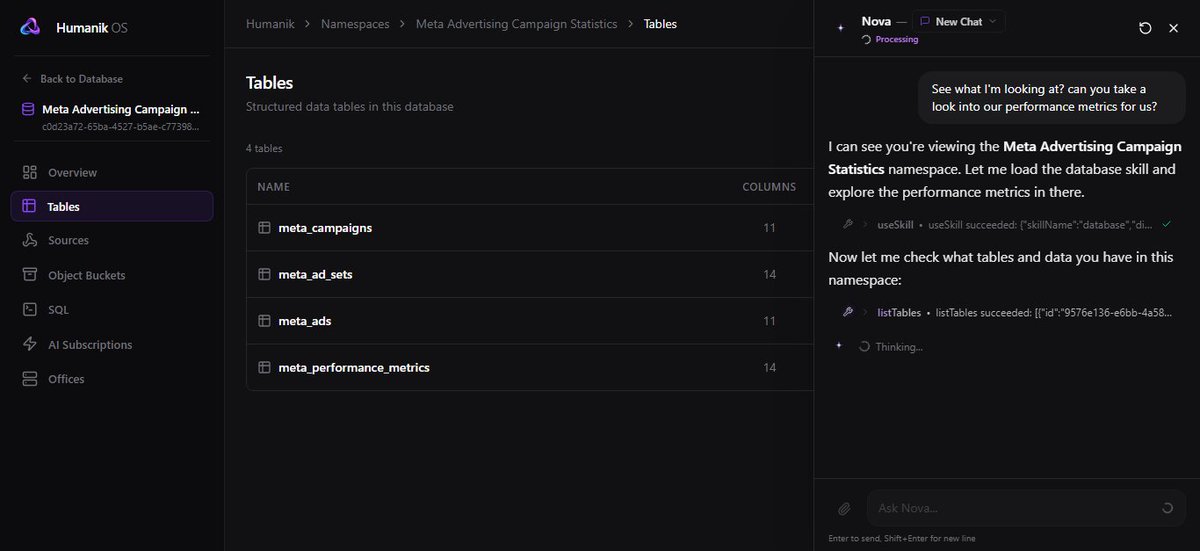Navigate to Humanik breadcrumb
The width and height of the screenshot is (1200, 551).
pos(271,23)
